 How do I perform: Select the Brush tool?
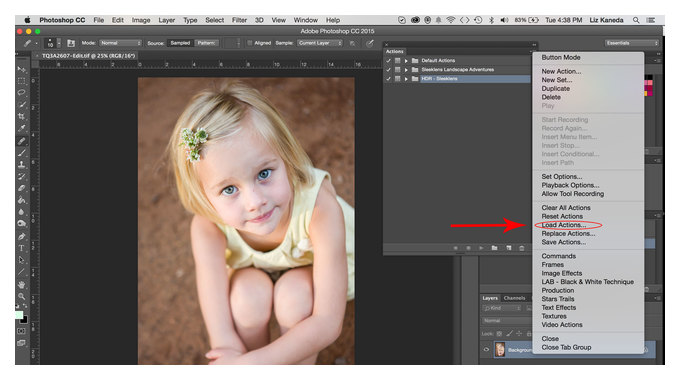[x=21, y=153]
